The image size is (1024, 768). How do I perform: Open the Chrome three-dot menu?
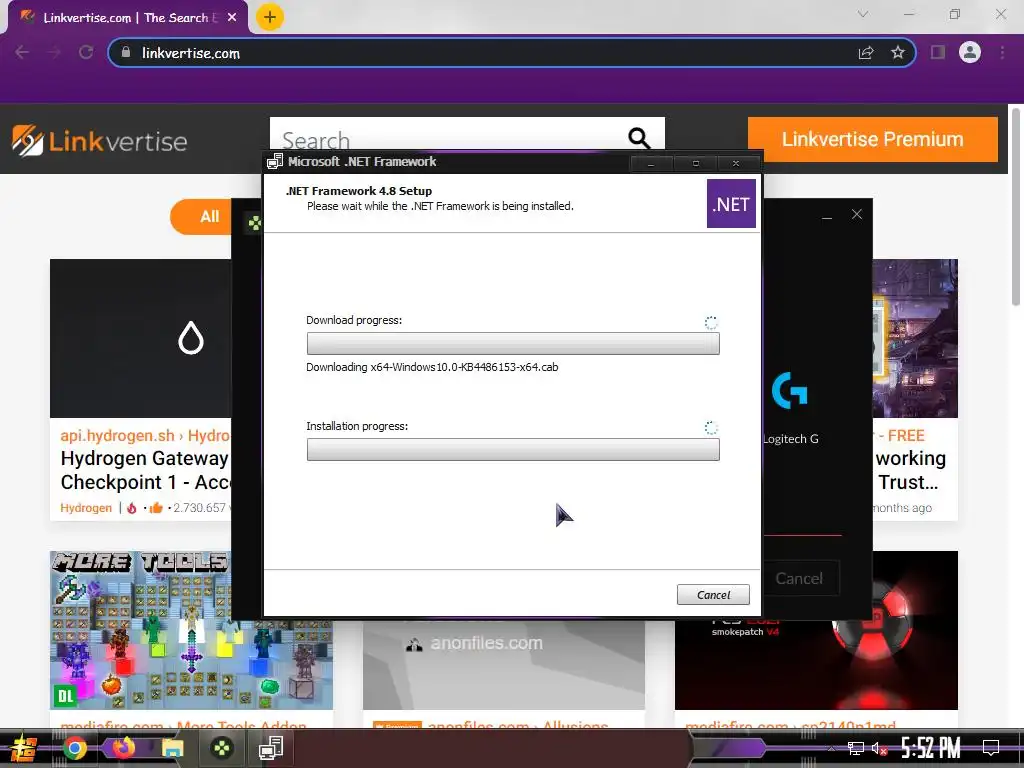[x=1002, y=52]
